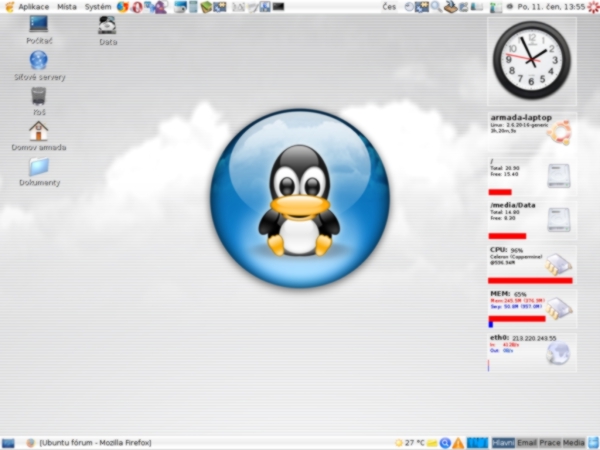Click the 27 °C weather applet
The height and width of the screenshot is (450, 600).
[410, 443]
